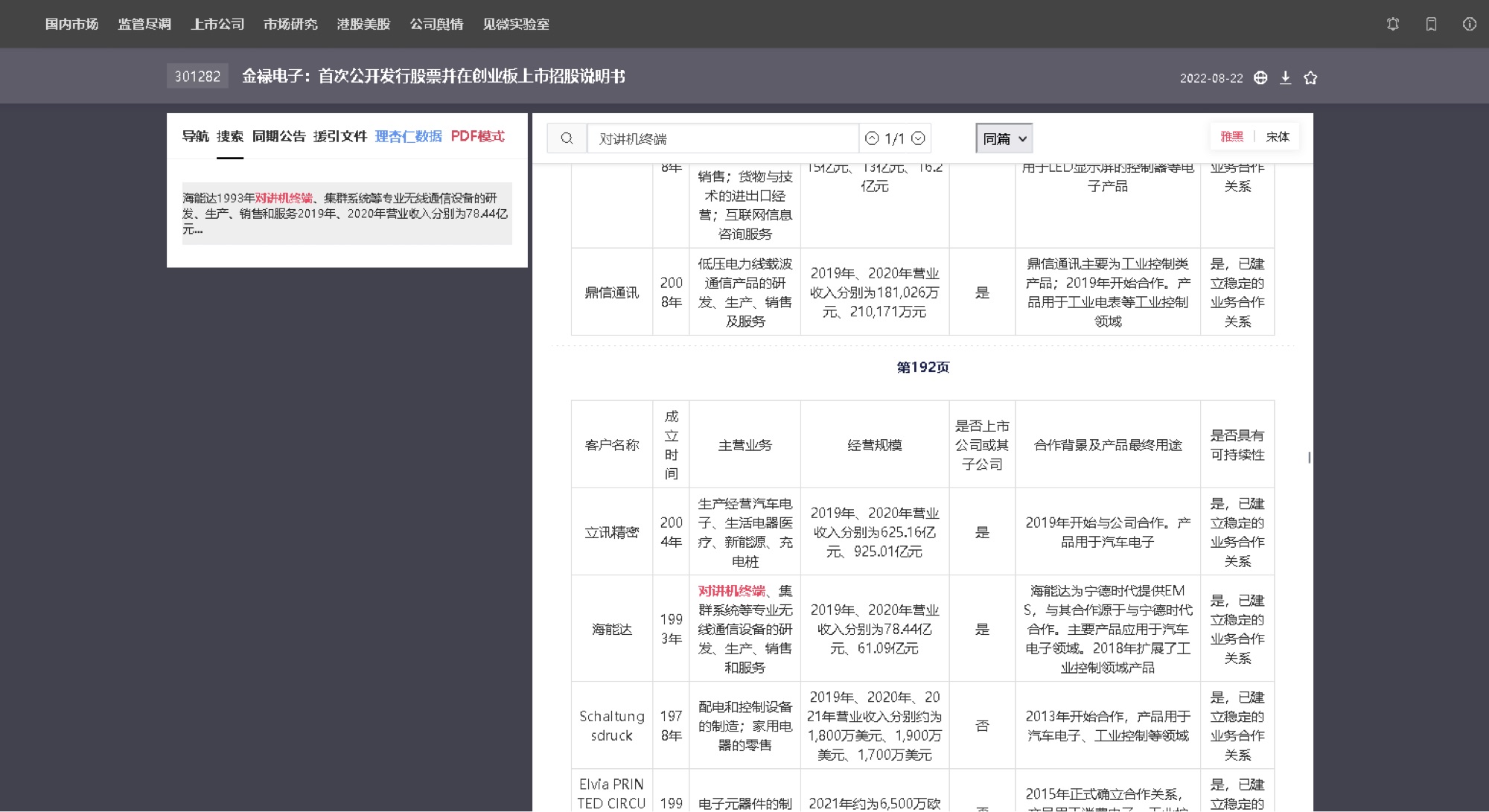Viewport: 1489px width, 812px height.
Task: Open the 同篇 scope dropdown
Action: click(x=1004, y=138)
